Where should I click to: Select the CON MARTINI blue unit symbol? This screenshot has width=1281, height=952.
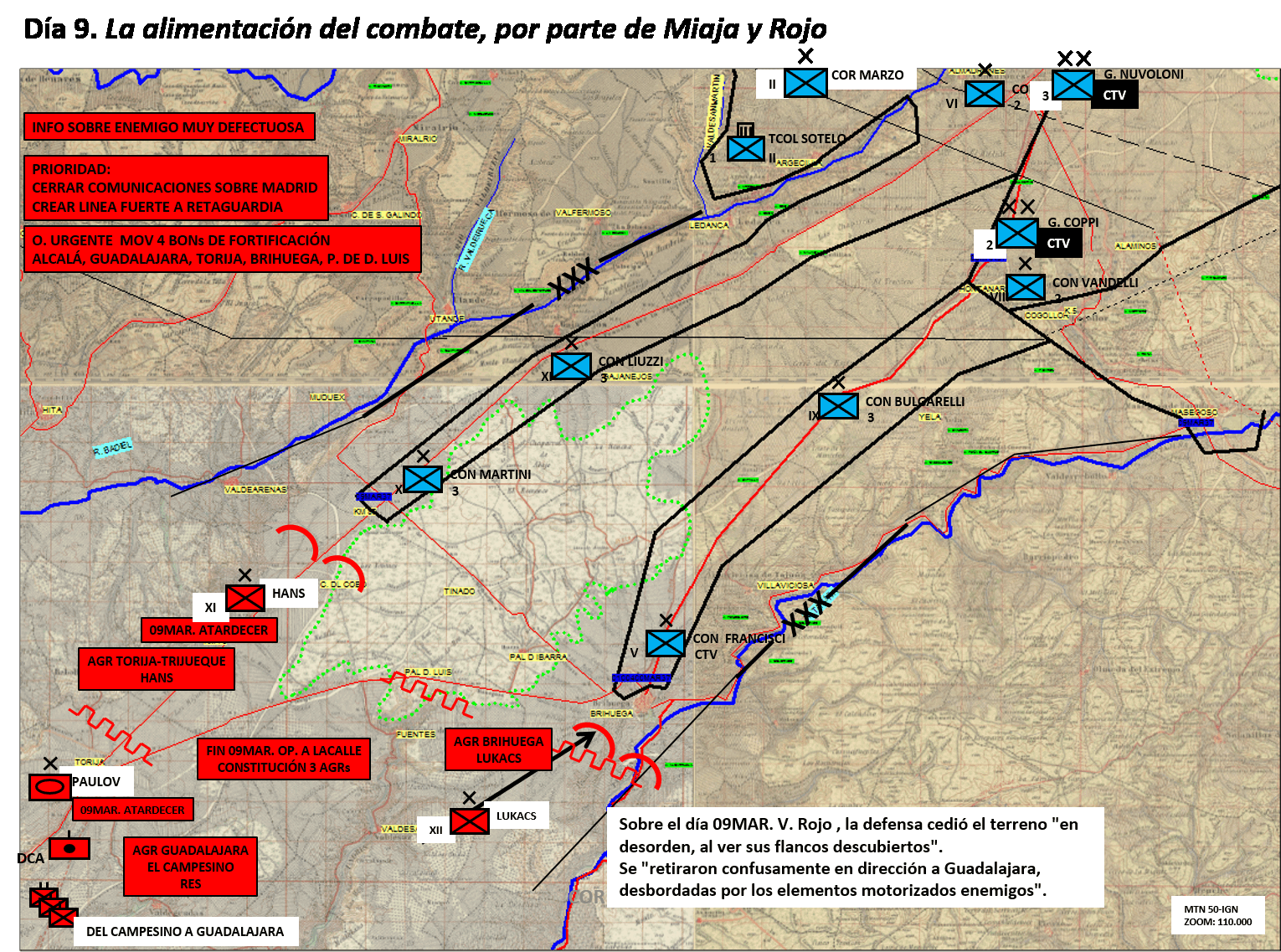(423, 479)
